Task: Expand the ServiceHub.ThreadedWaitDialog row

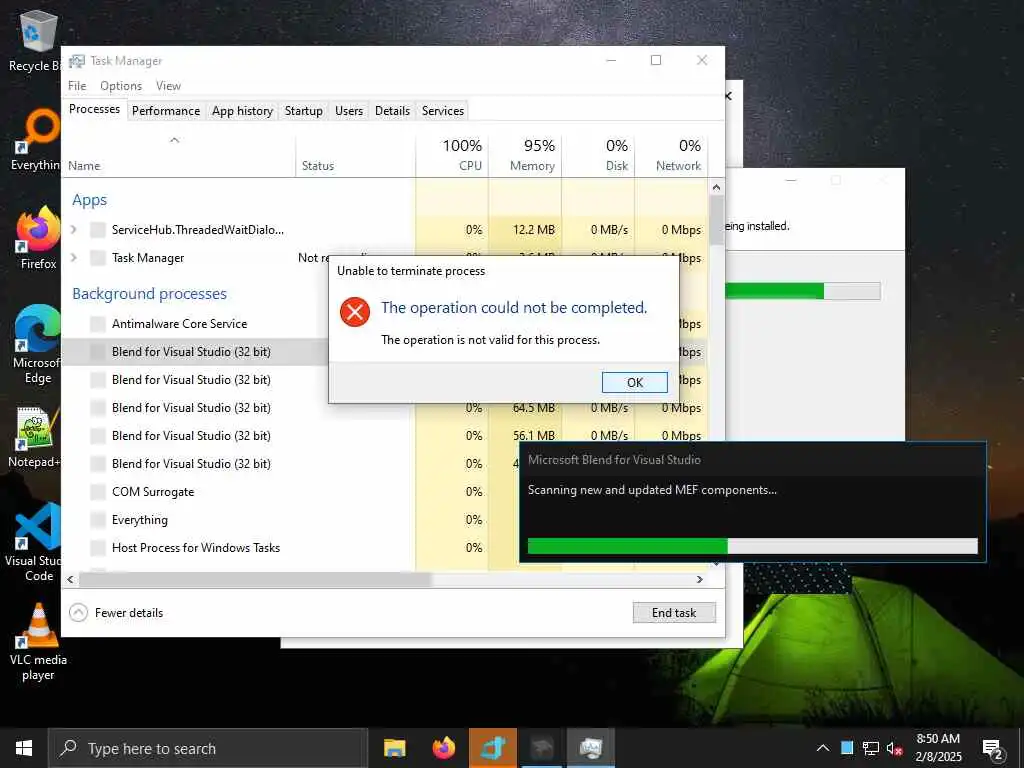Action: point(74,229)
